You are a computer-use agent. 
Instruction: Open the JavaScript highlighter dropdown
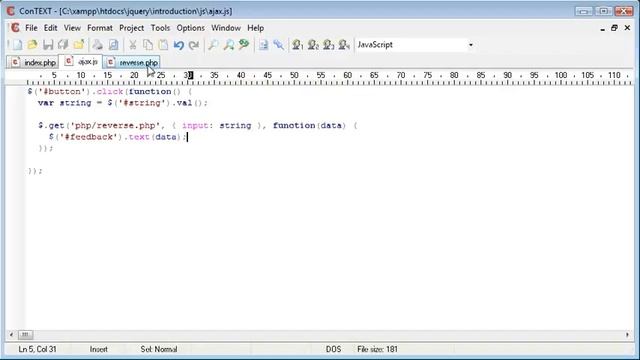click(x=471, y=45)
